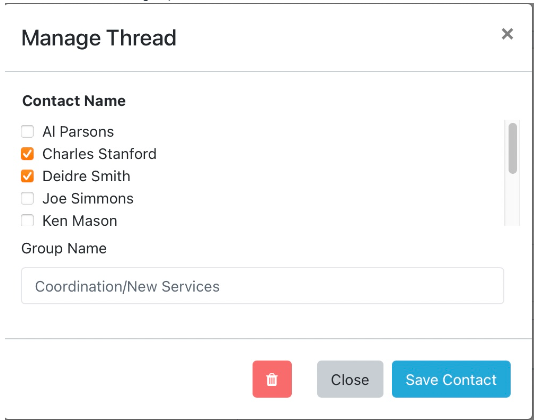The height and width of the screenshot is (420, 534).
Task: Focus the Coordination/New Services group name field
Action: click(262, 285)
